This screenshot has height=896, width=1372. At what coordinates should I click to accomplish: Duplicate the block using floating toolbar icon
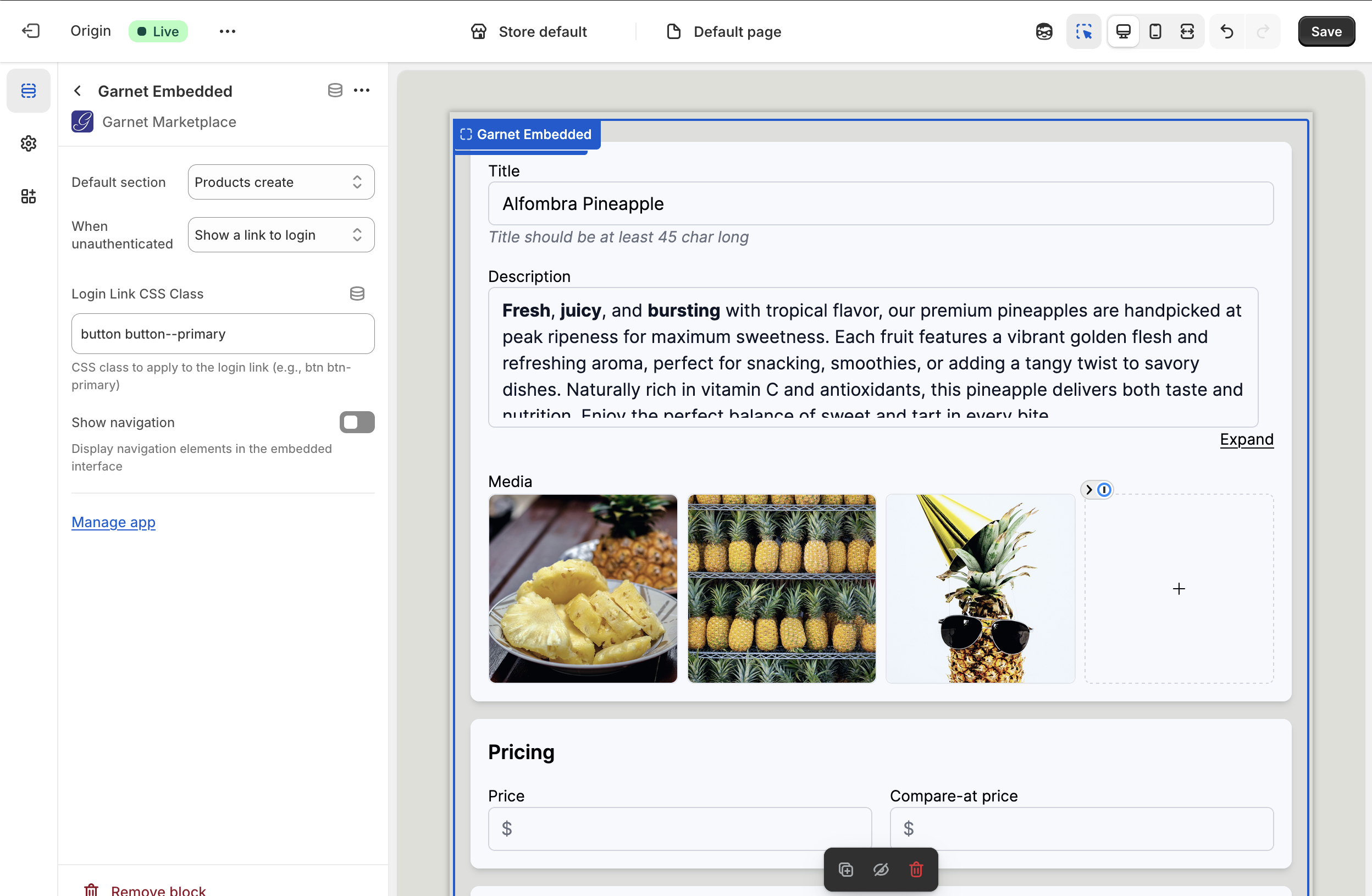(x=845, y=870)
